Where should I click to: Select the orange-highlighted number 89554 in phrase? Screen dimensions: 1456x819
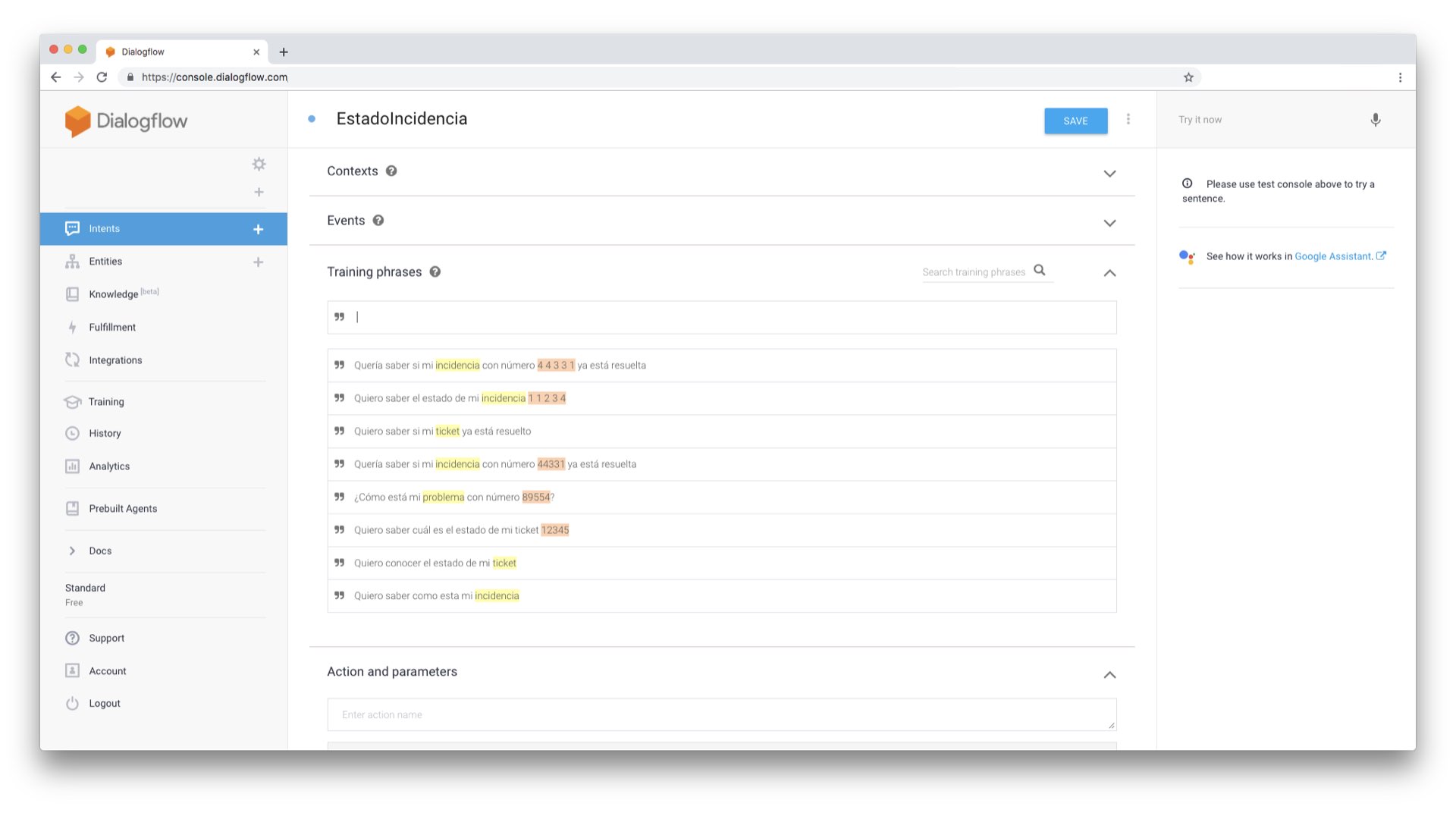535,497
